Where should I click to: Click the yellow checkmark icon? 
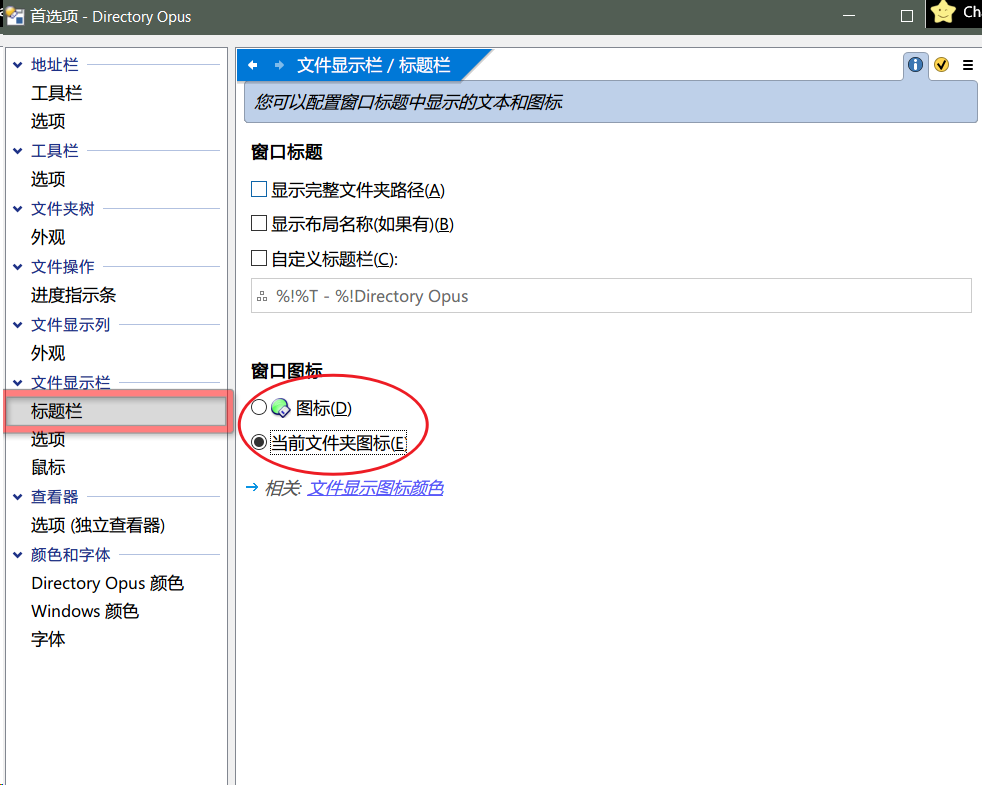(941, 65)
